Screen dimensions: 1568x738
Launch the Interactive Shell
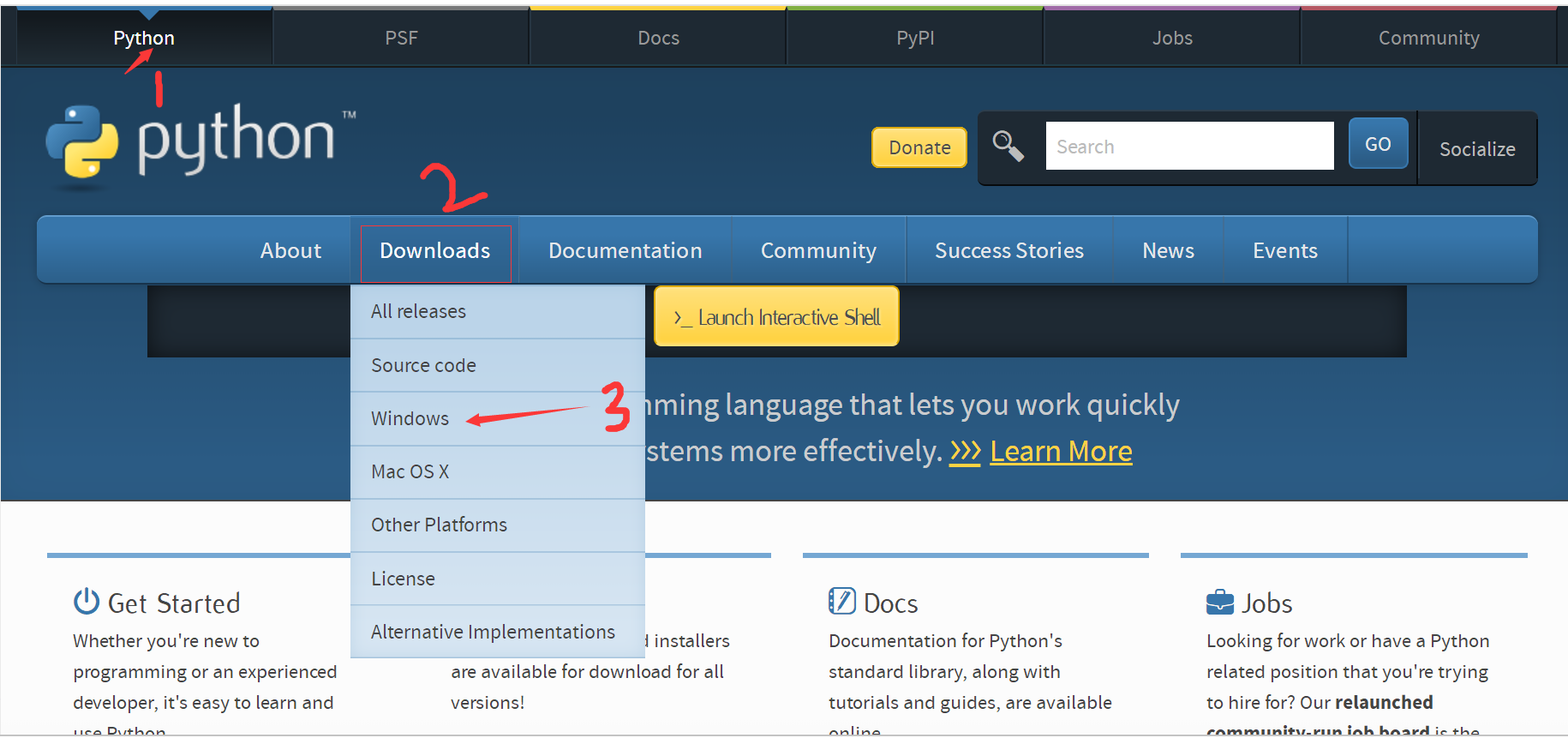776,316
